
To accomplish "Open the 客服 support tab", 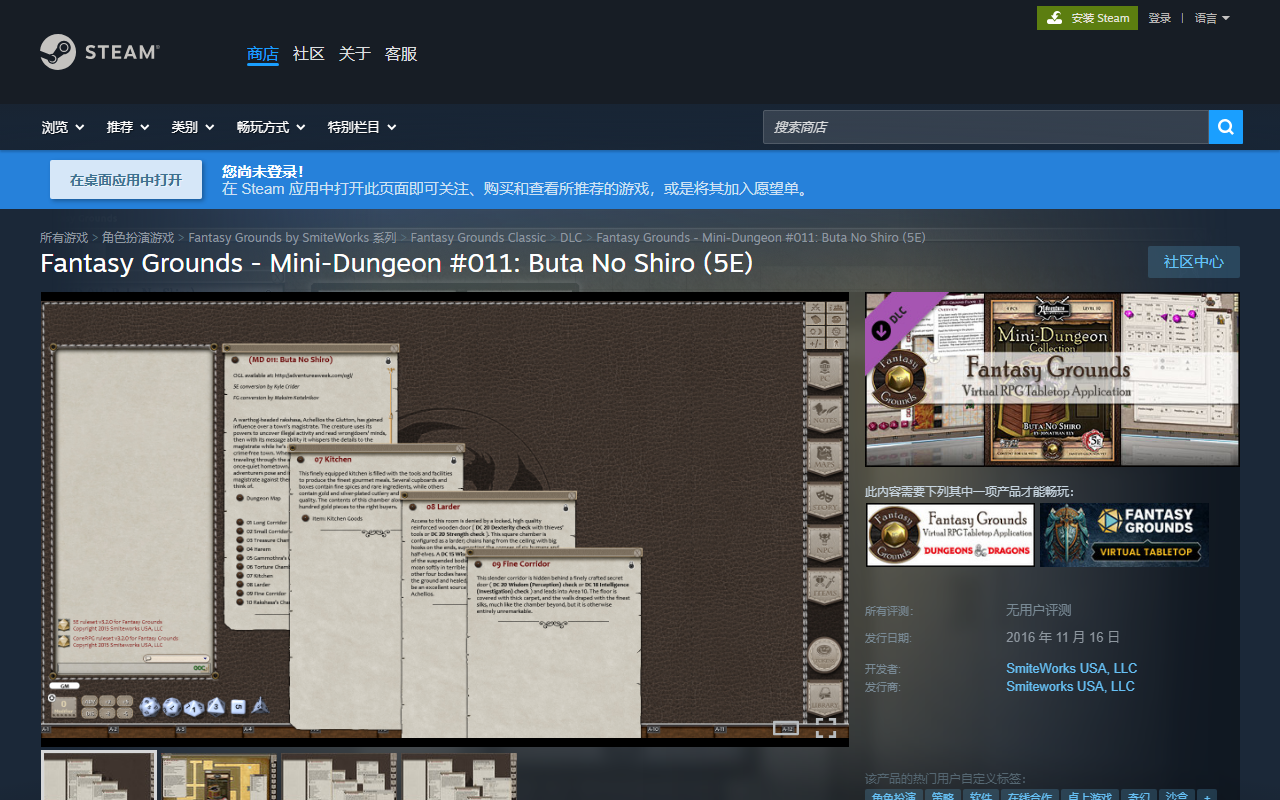I will coord(401,54).
